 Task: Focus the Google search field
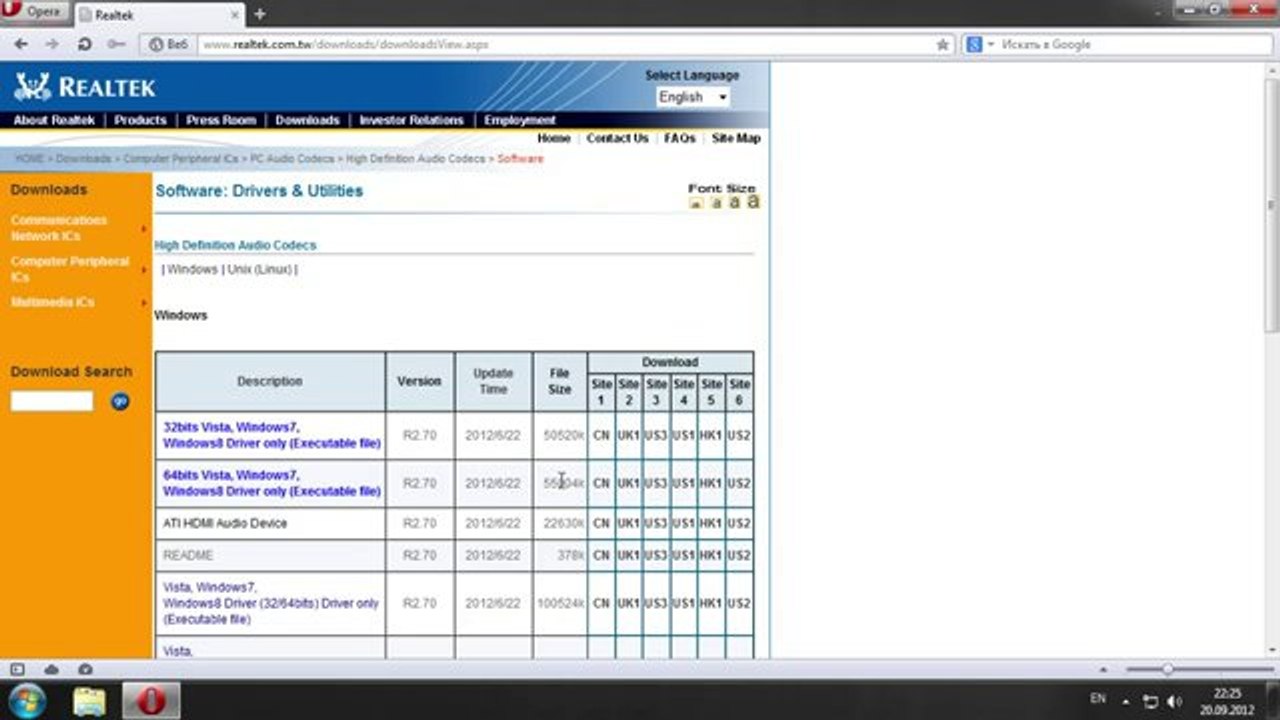pyautogui.click(x=1130, y=45)
